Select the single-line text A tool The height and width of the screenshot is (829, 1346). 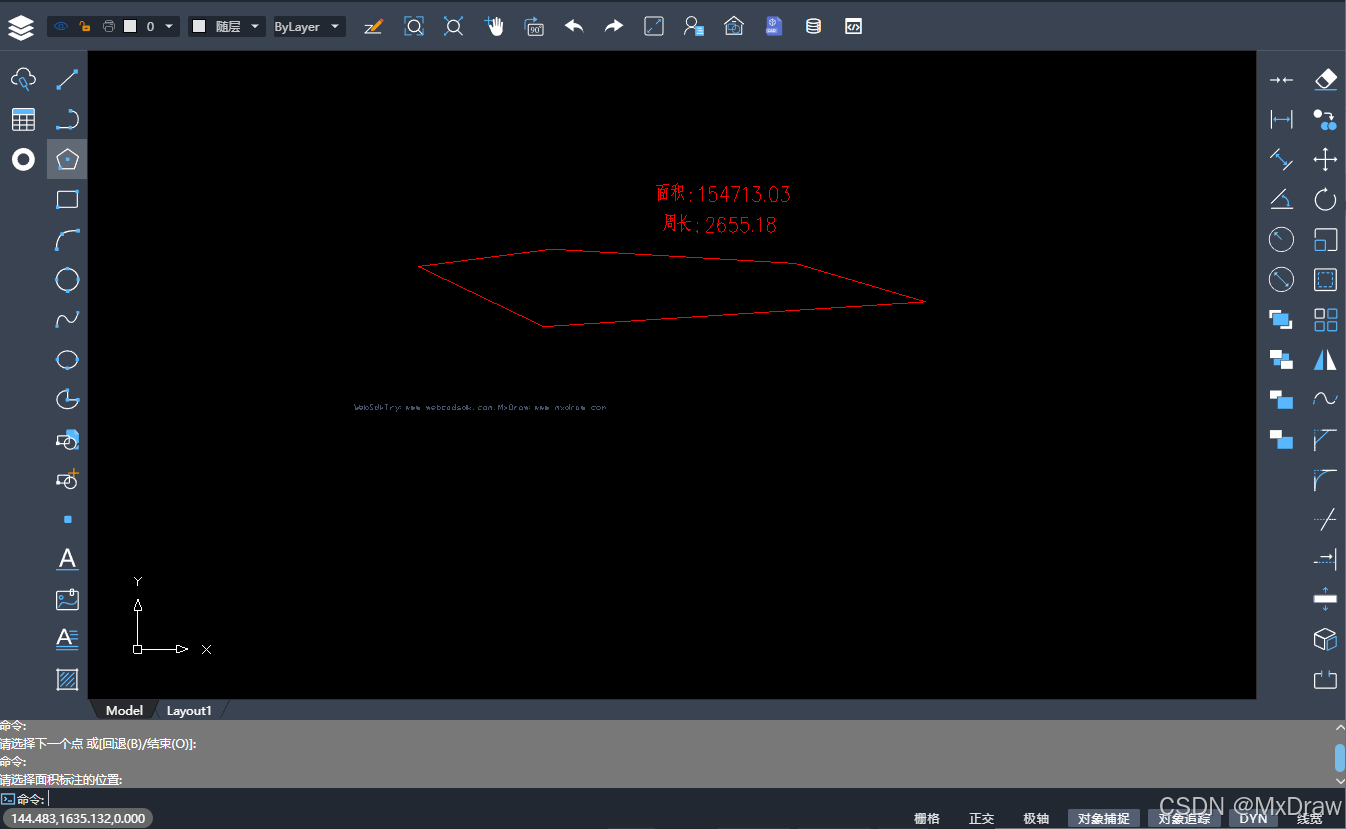(x=67, y=559)
